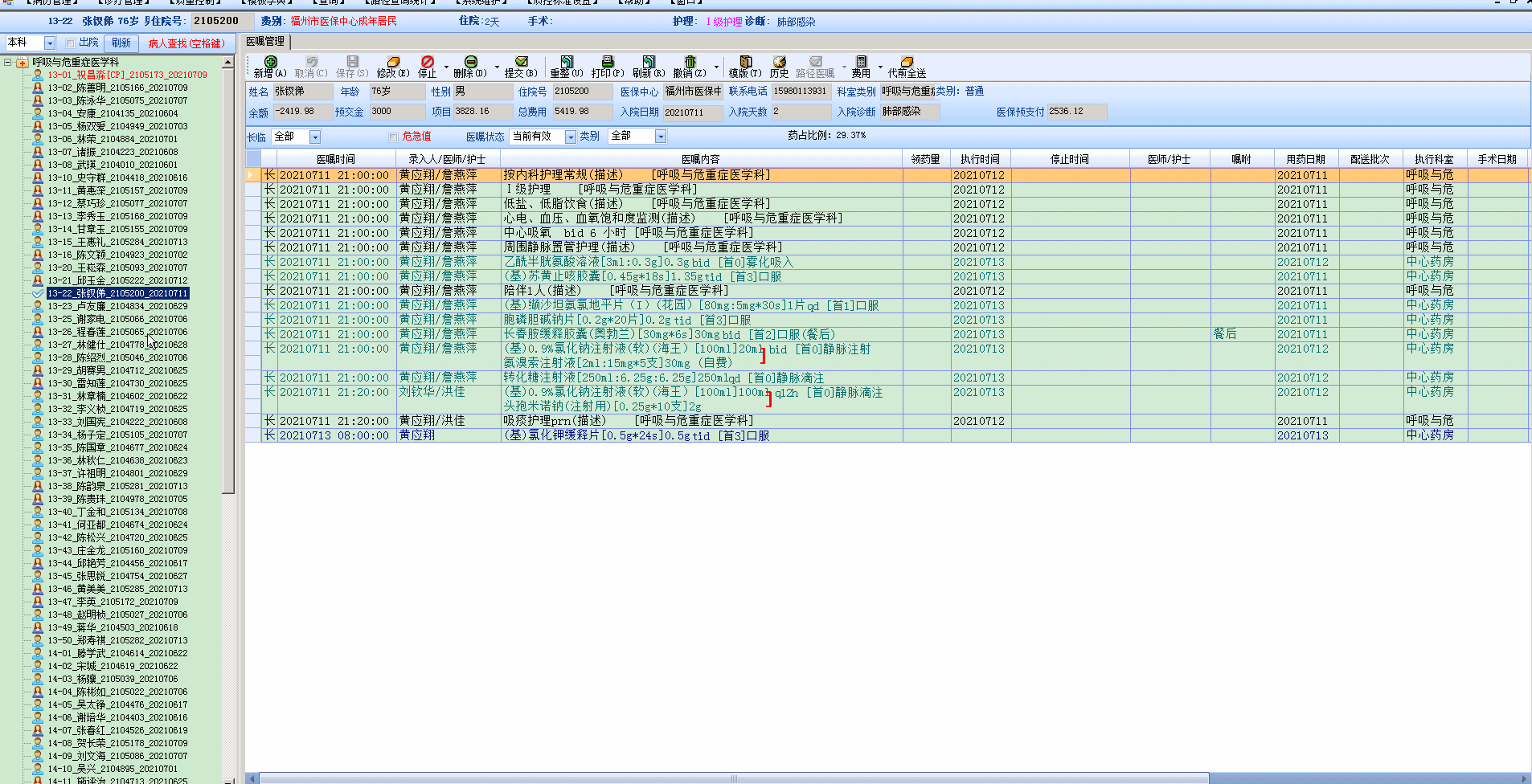Expand the arrow next to 停止 button
This screenshot has height=784, width=1532.
[446, 67]
